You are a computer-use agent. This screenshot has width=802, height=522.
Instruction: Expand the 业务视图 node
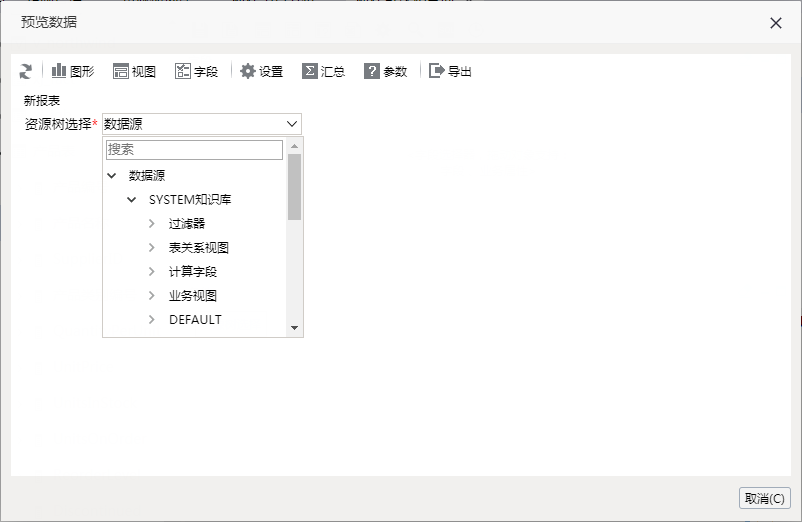[151, 296]
